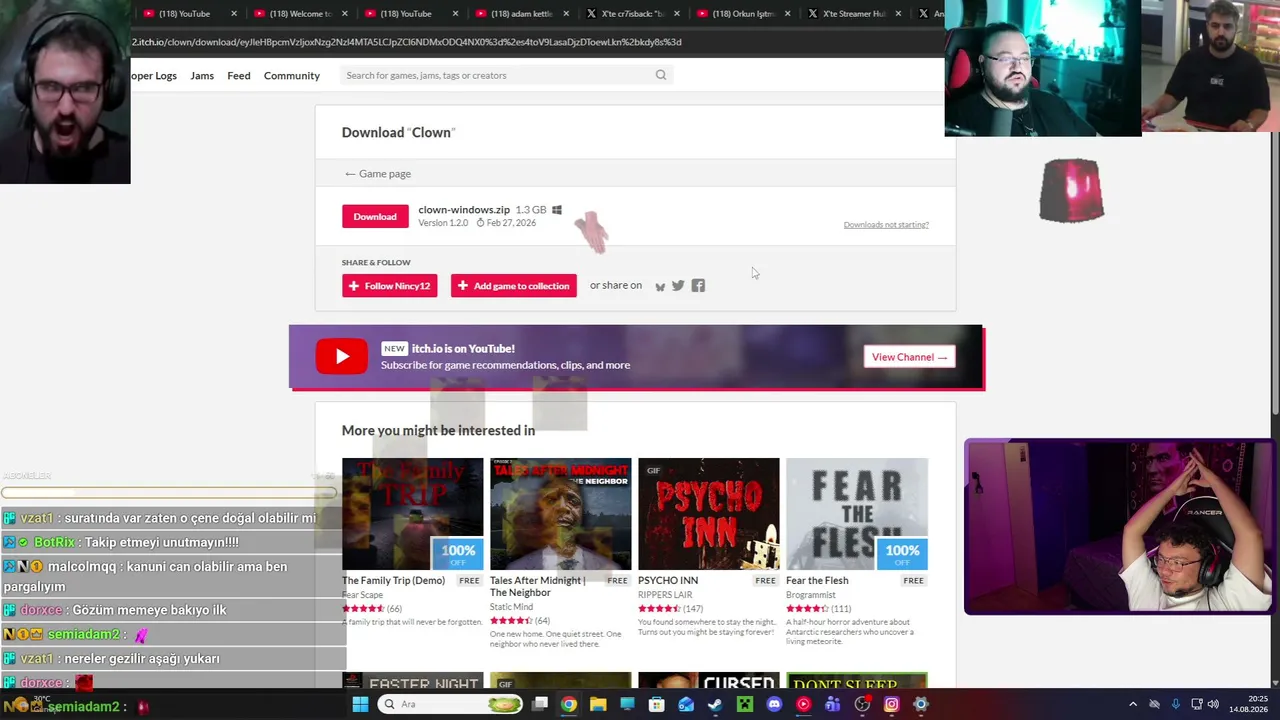1280x720 pixels.
Task: Open Microsoft Store from the taskbar
Action: click(657, 704)
